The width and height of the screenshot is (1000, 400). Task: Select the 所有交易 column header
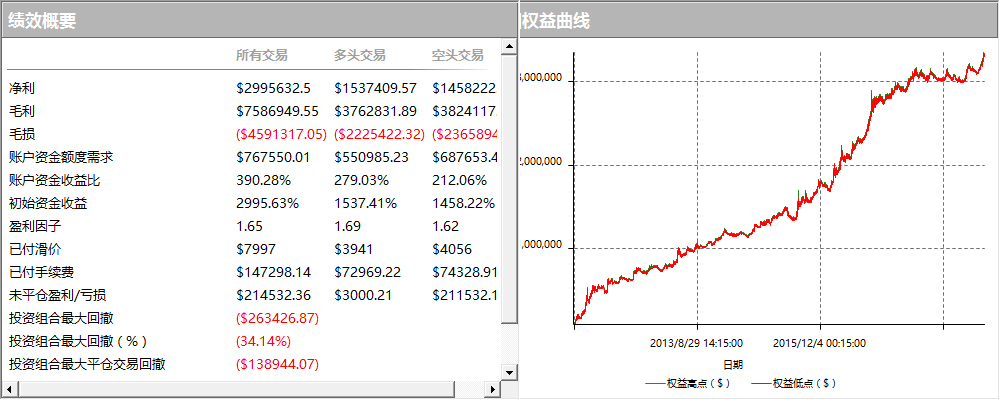[x=261, y=55]
